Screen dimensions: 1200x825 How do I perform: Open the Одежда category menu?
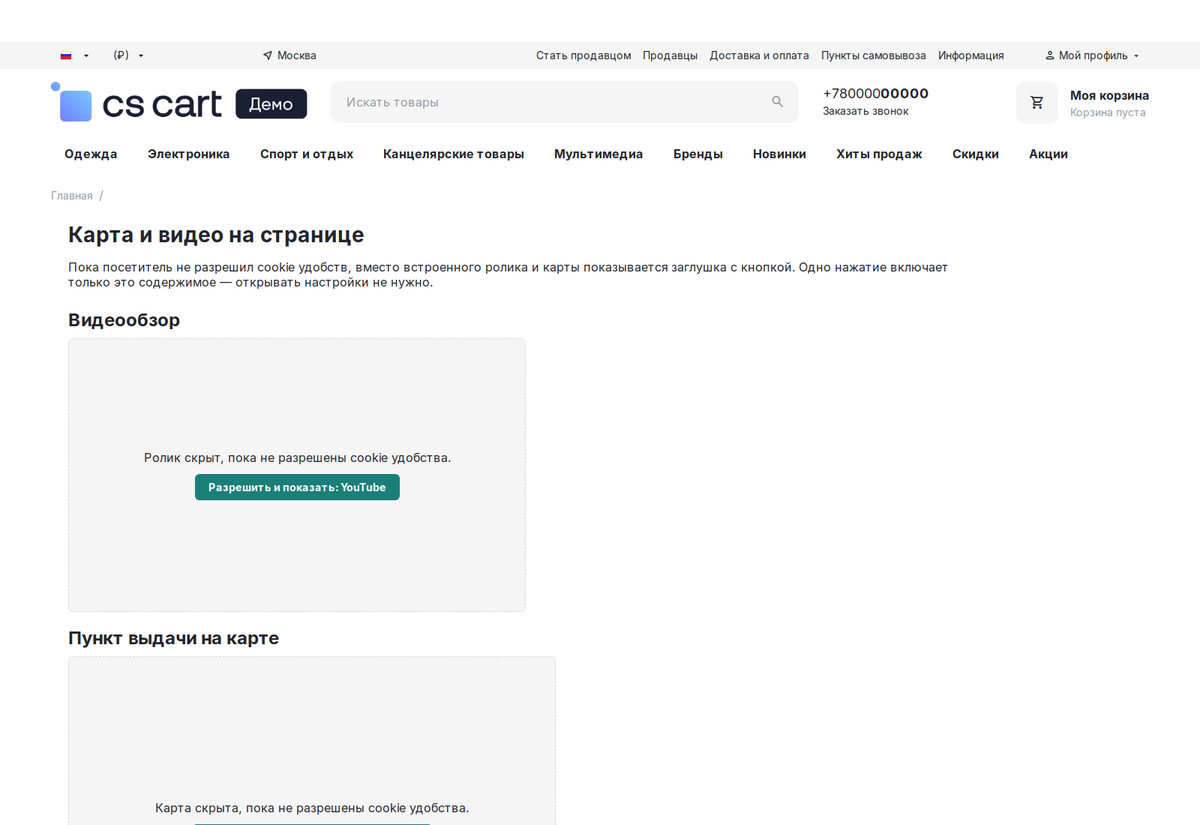91,154
